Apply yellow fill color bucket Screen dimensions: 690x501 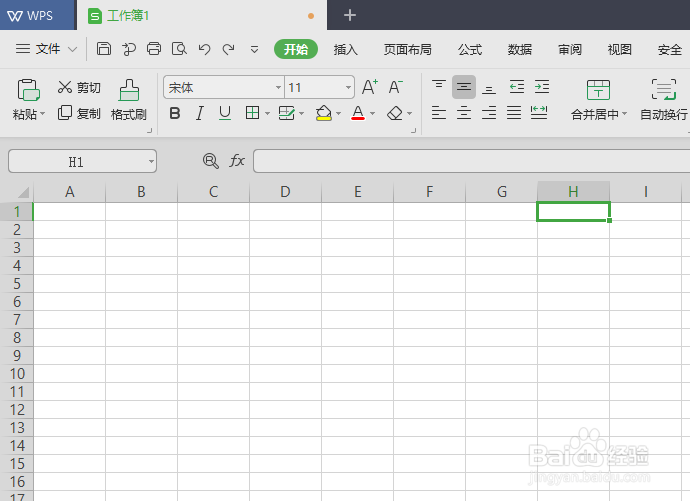(323, 113)
